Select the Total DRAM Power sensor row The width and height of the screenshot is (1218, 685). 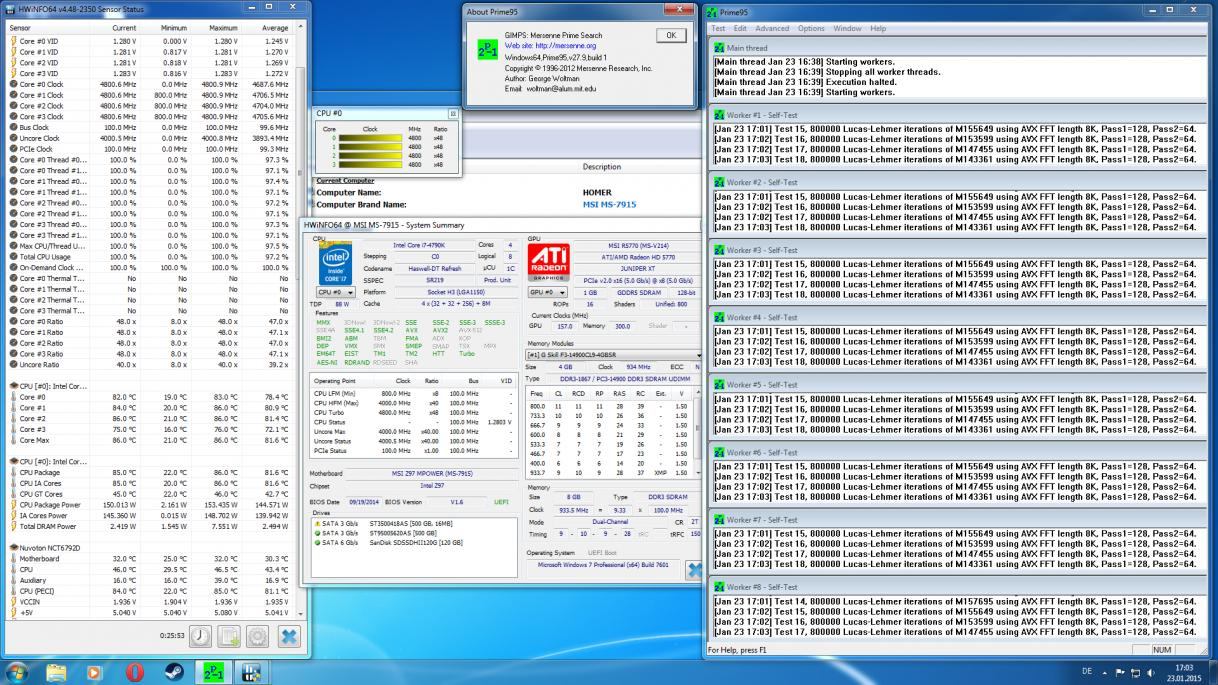[150, 526]
